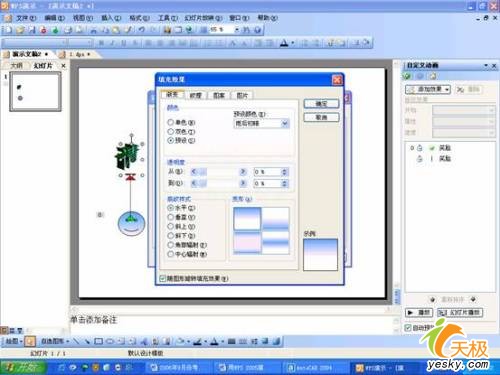Click the To transparency spinner arrows
Screen dimensions: 500x375
[284, 183]
